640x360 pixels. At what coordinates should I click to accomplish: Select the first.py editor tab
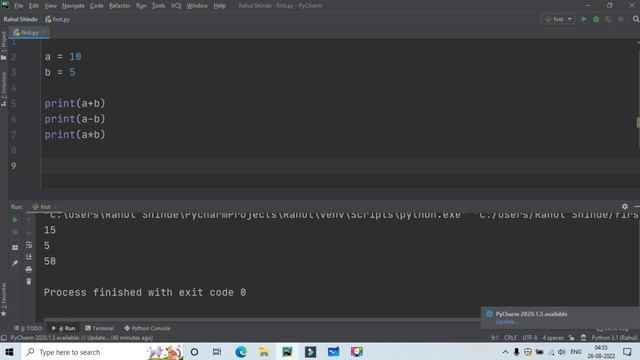click(x=29, y=33)
